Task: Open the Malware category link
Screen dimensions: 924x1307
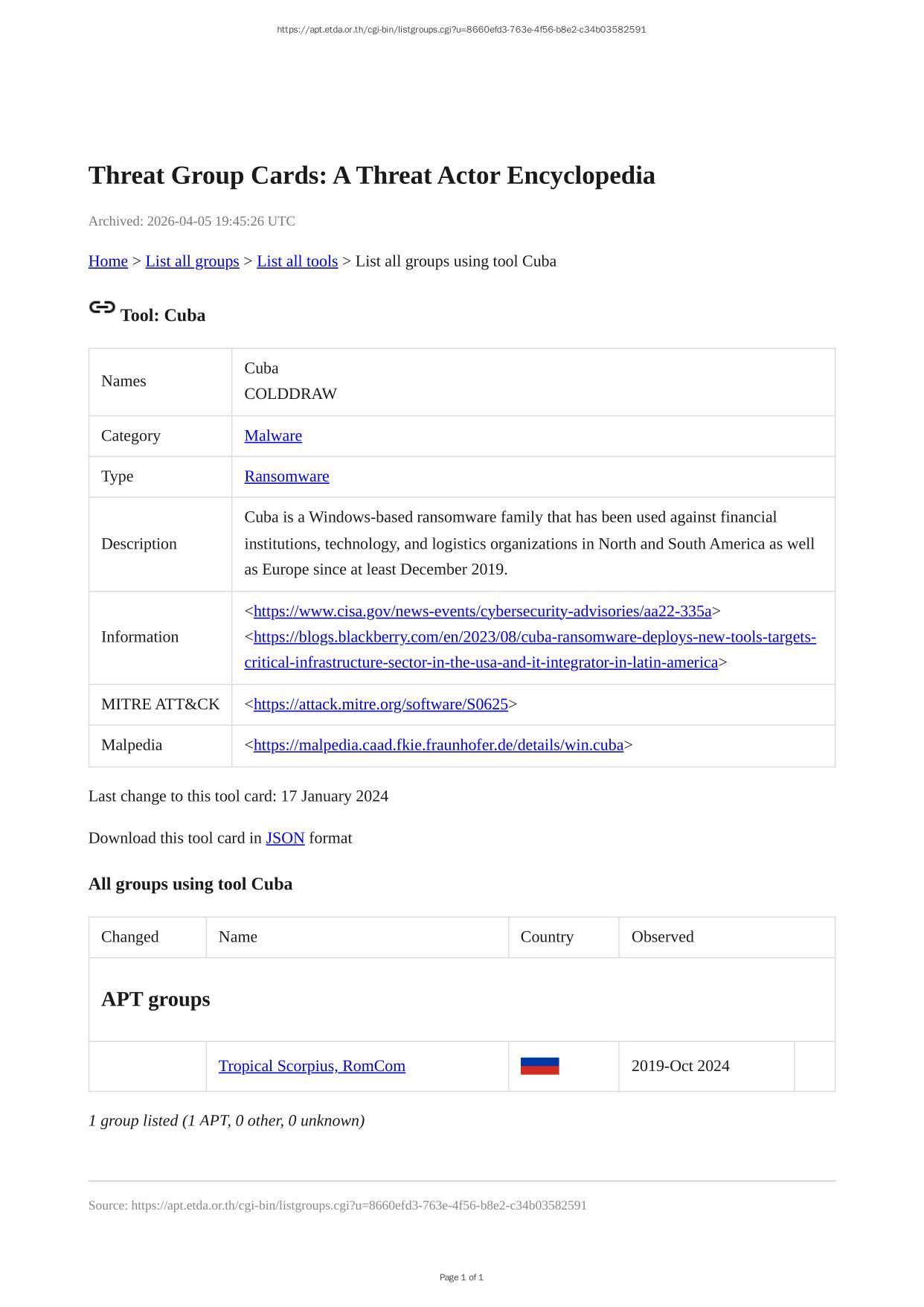Action: [273, 436]
